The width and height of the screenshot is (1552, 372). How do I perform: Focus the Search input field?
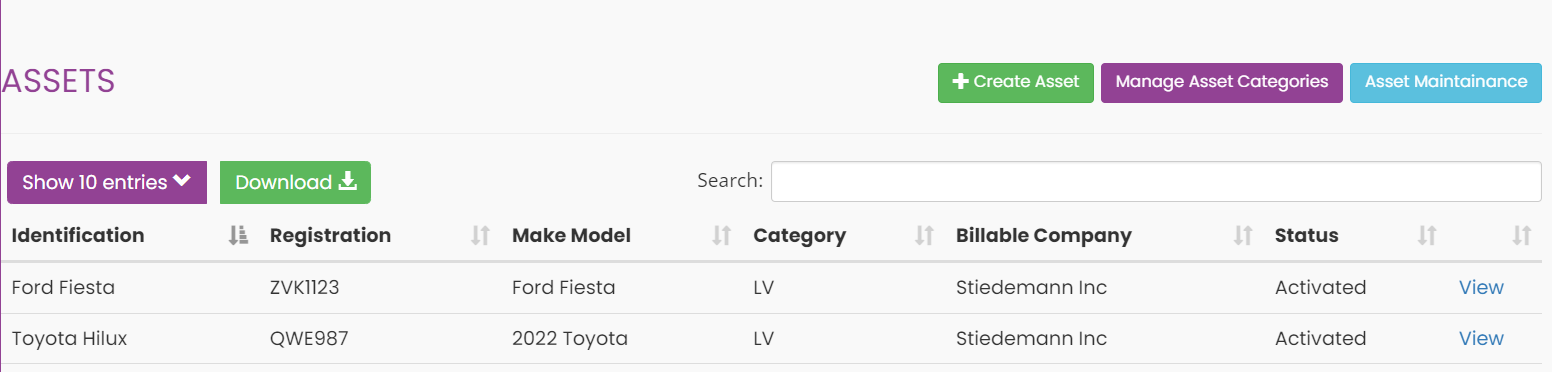1156,181
